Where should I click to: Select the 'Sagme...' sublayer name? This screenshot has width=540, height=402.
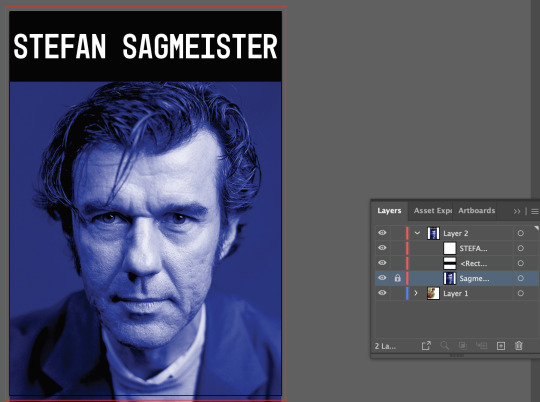(474, 279)
